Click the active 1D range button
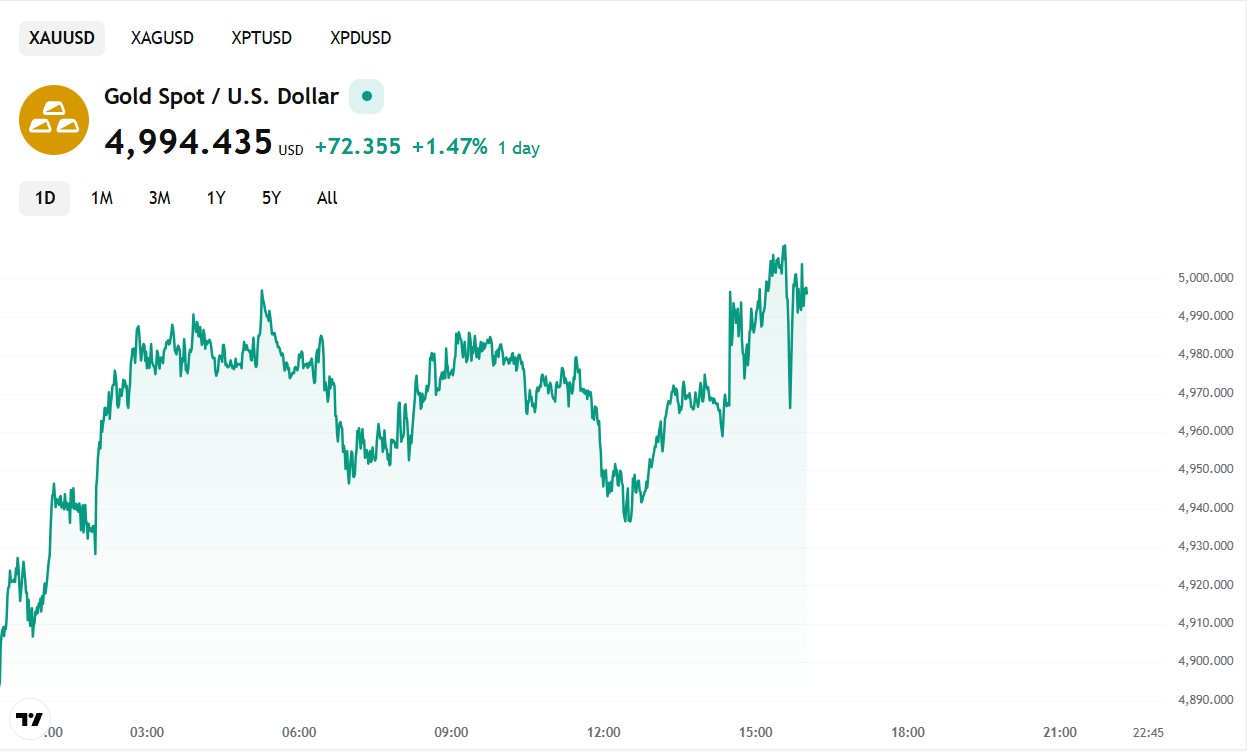This screenshot has height=752, width=1247. (44, 198)
